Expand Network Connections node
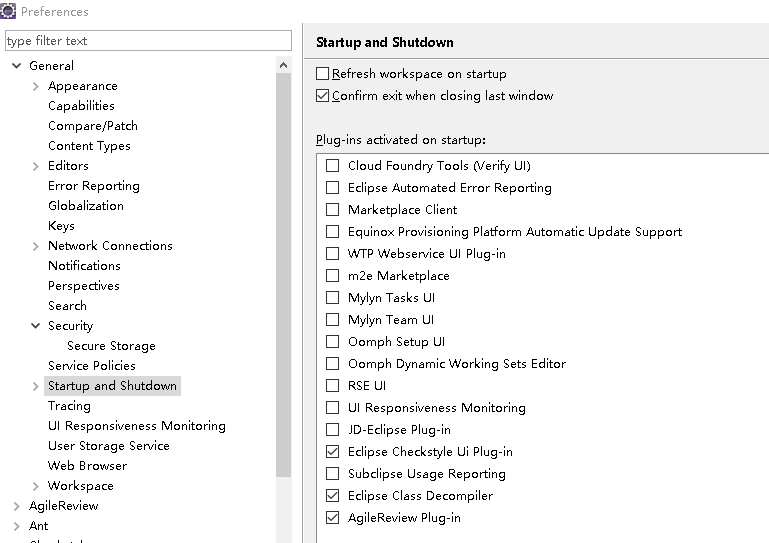Screen dimensions: 769x543 35,246
